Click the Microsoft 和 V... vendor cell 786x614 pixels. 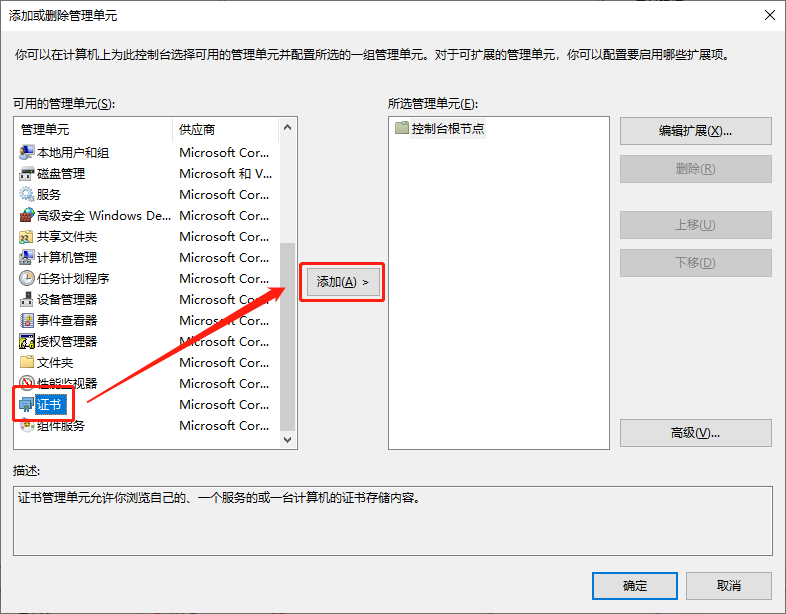point(226,174)
